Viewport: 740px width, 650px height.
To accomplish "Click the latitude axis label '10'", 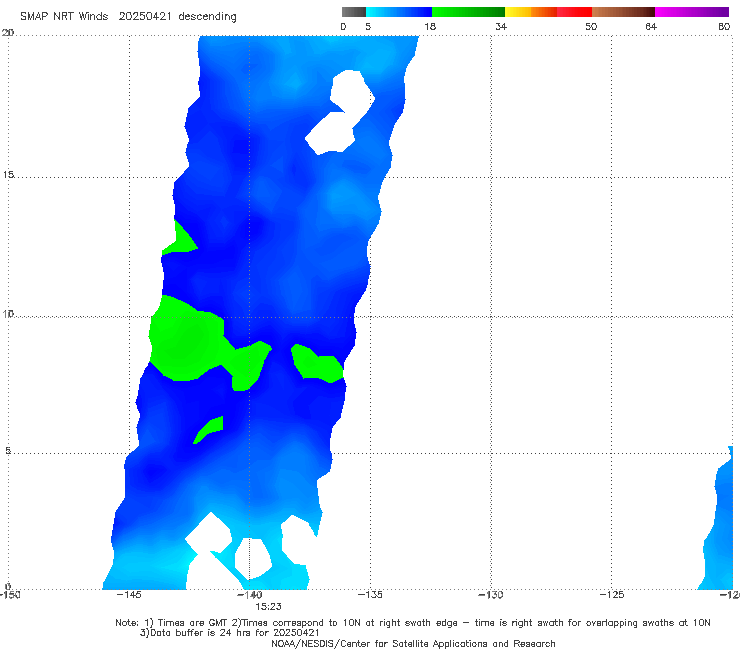I will (x=8, y=314).
